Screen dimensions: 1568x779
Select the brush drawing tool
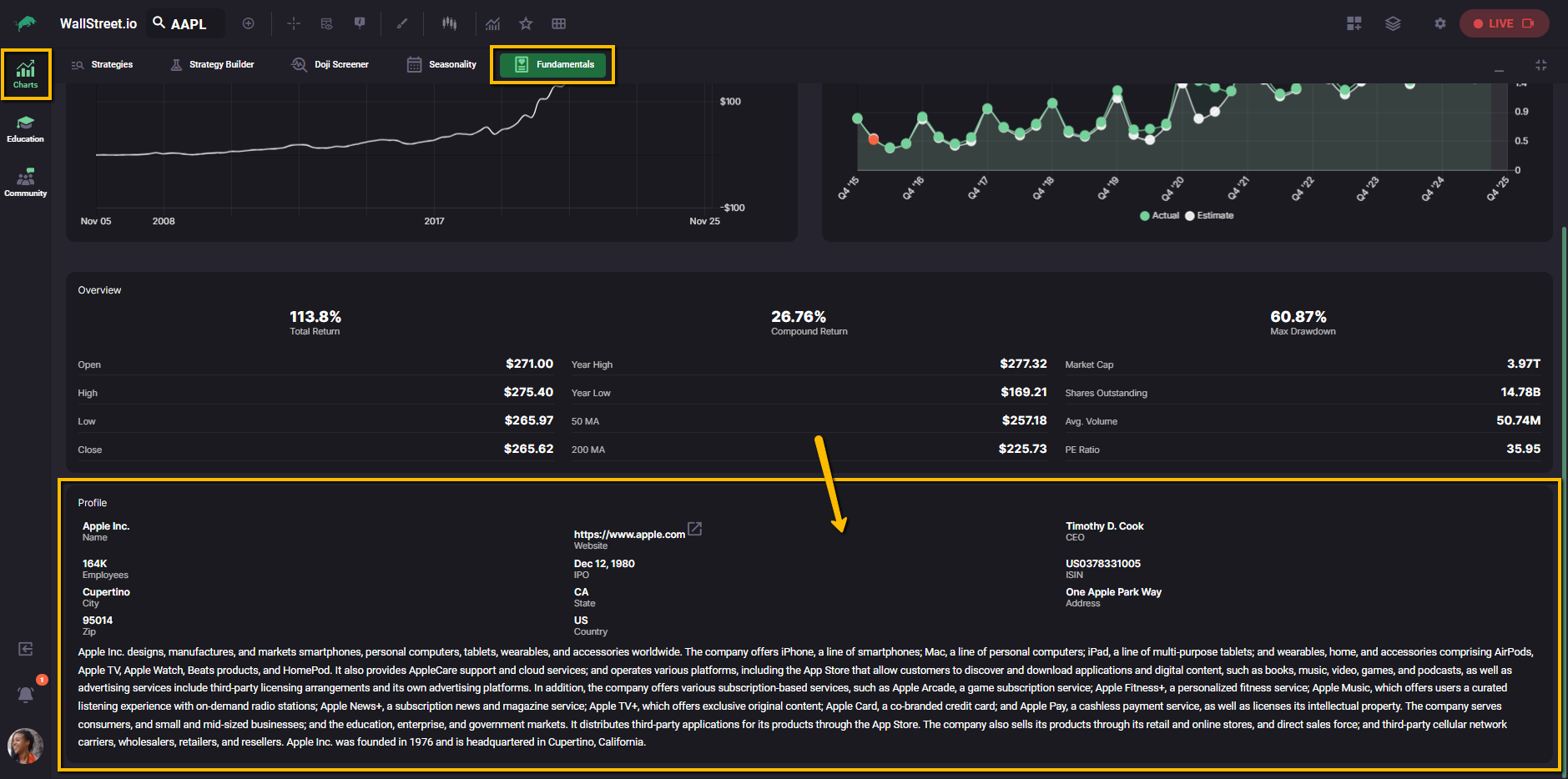point(402,23)
